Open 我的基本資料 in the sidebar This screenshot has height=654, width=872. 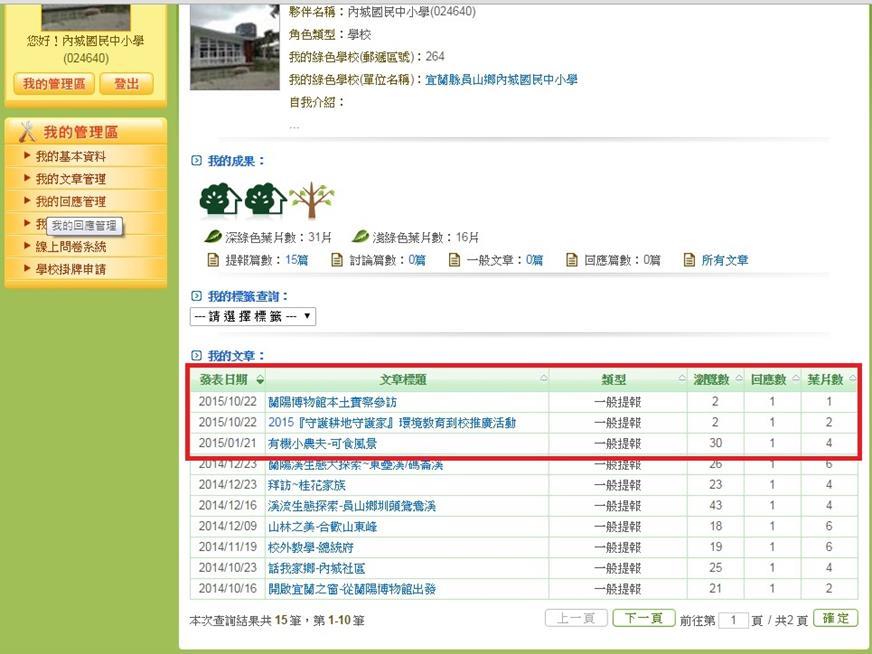(70, 157)
